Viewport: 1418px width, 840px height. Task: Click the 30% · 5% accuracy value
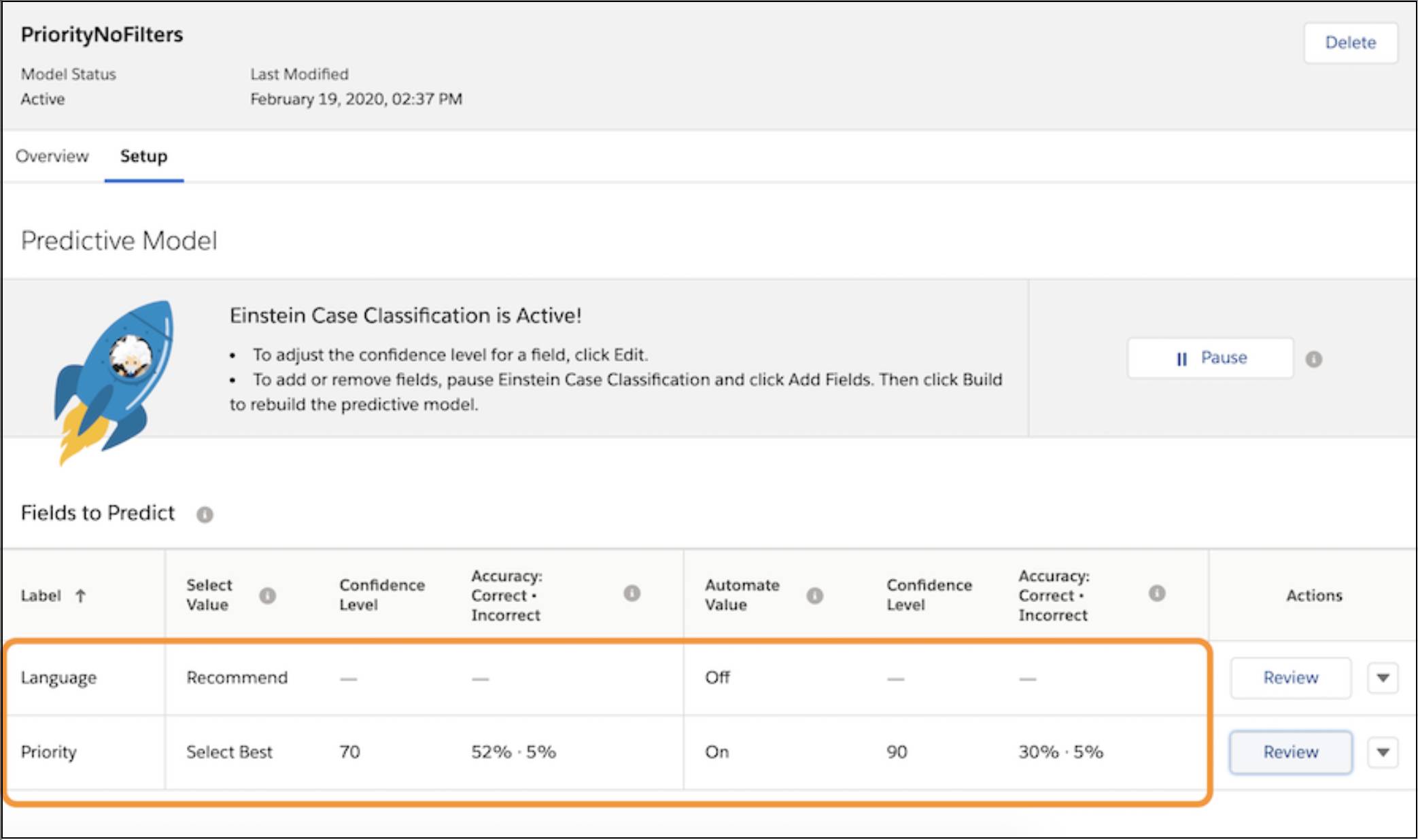[1060, 752]
